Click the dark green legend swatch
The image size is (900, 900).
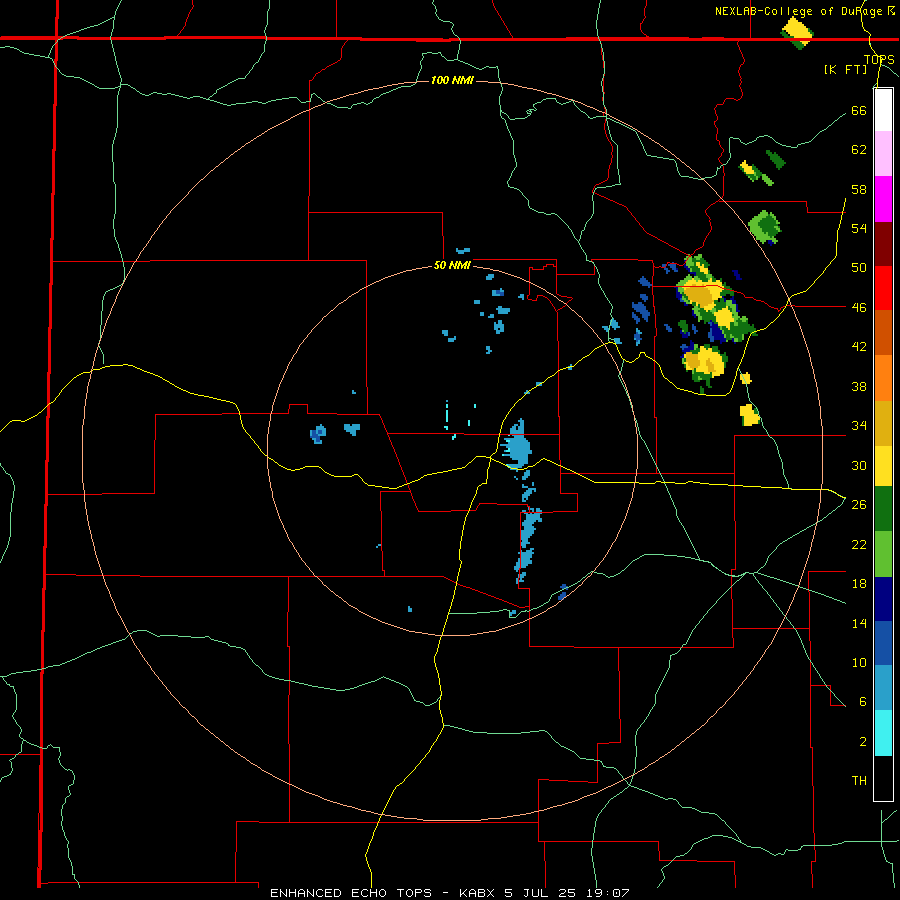click(883, 509)
